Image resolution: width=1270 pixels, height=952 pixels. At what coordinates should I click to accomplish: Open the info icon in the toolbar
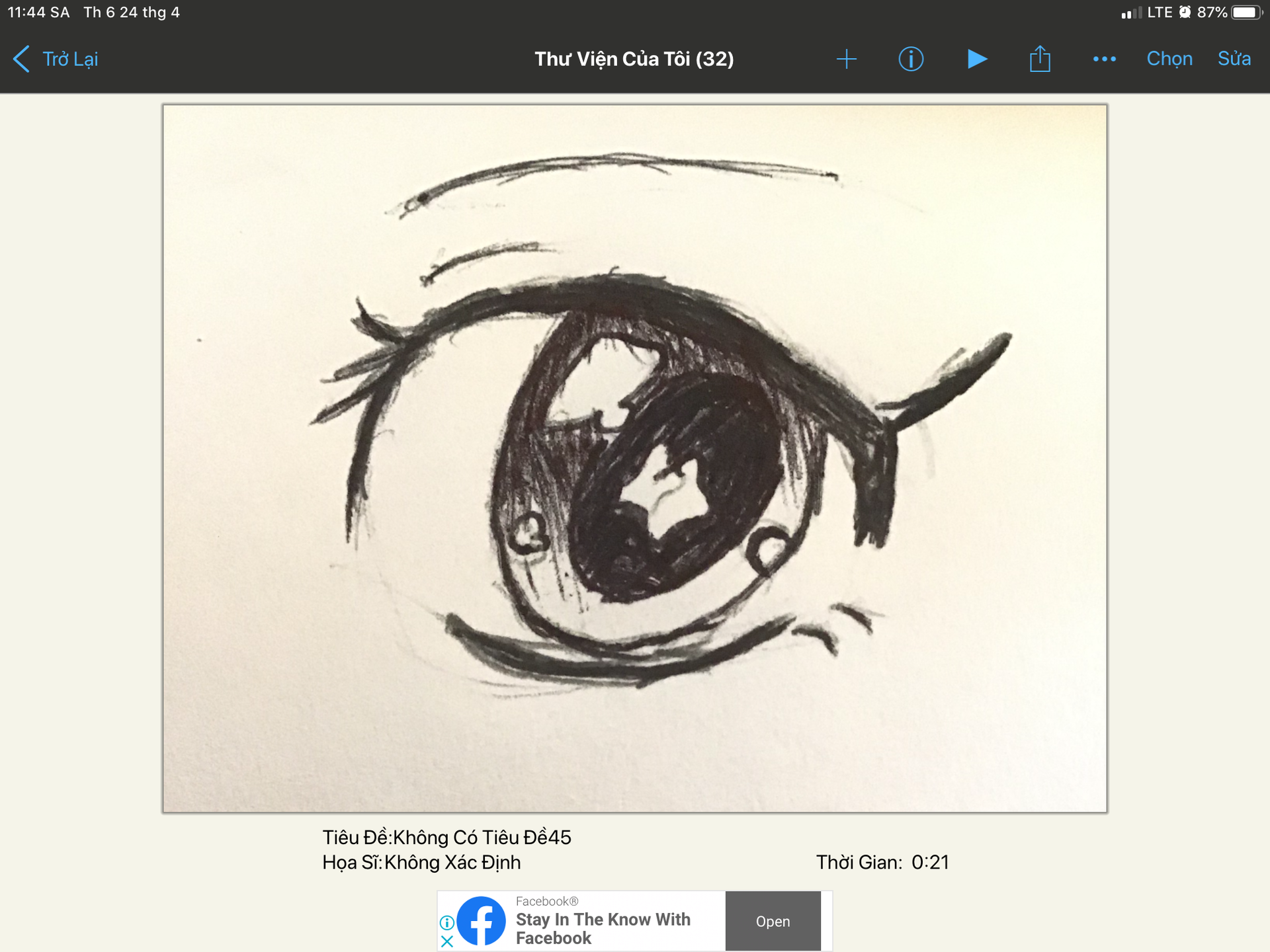click(911, 59)
